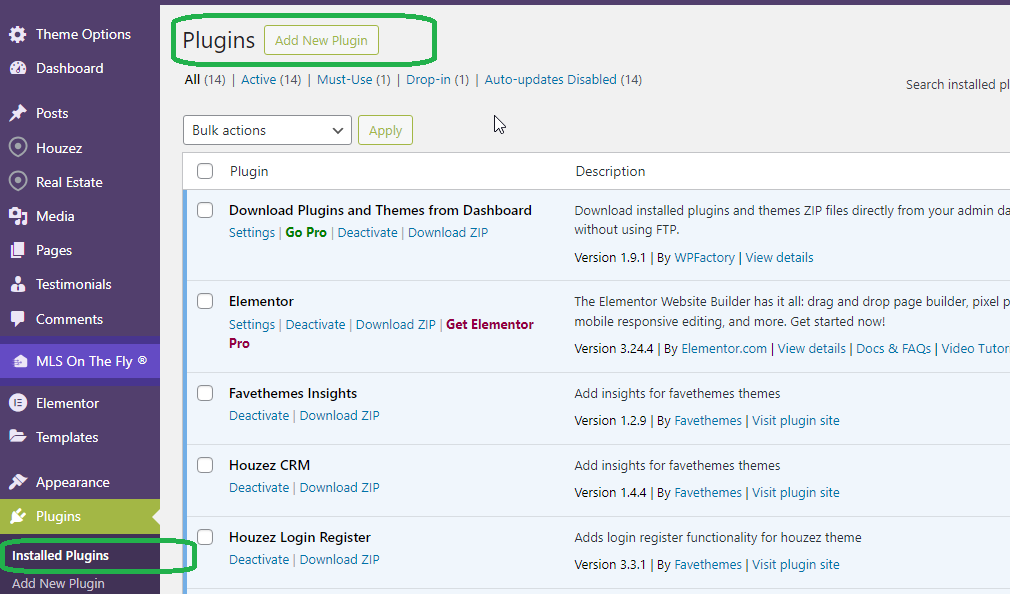The width and height of the screenshot is (1010, 594).
Task: Filter plugins by Must-Use
Action: click(x=345, y=79)
